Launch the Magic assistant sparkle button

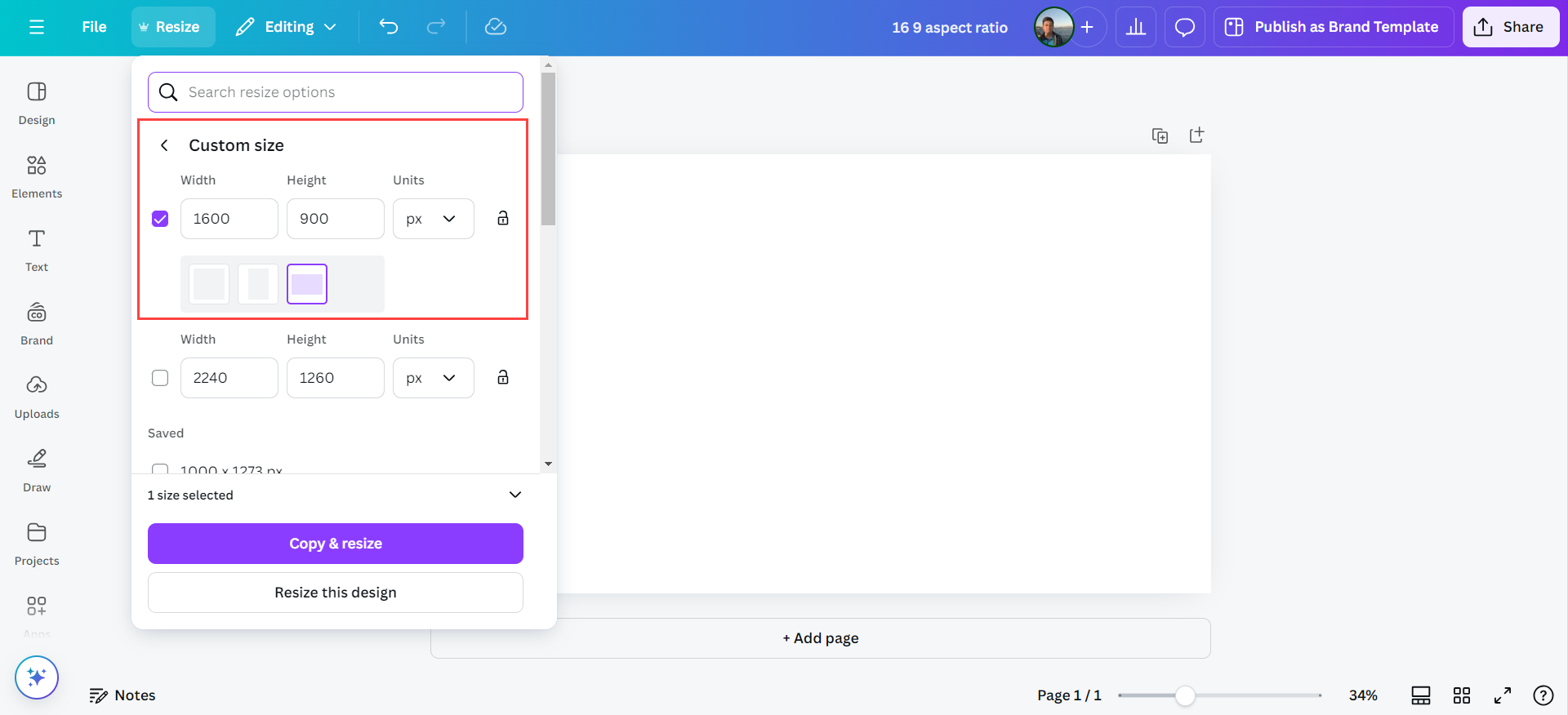pyautogui.click(x=37, y=677)
